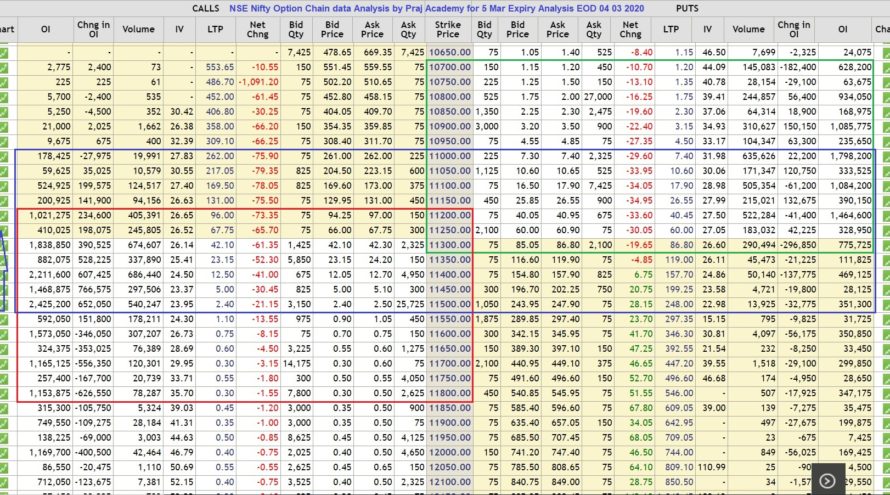Open puts chart icon for 10700.00 strike row
Screen dimensions: 890x495
(886, 68)
